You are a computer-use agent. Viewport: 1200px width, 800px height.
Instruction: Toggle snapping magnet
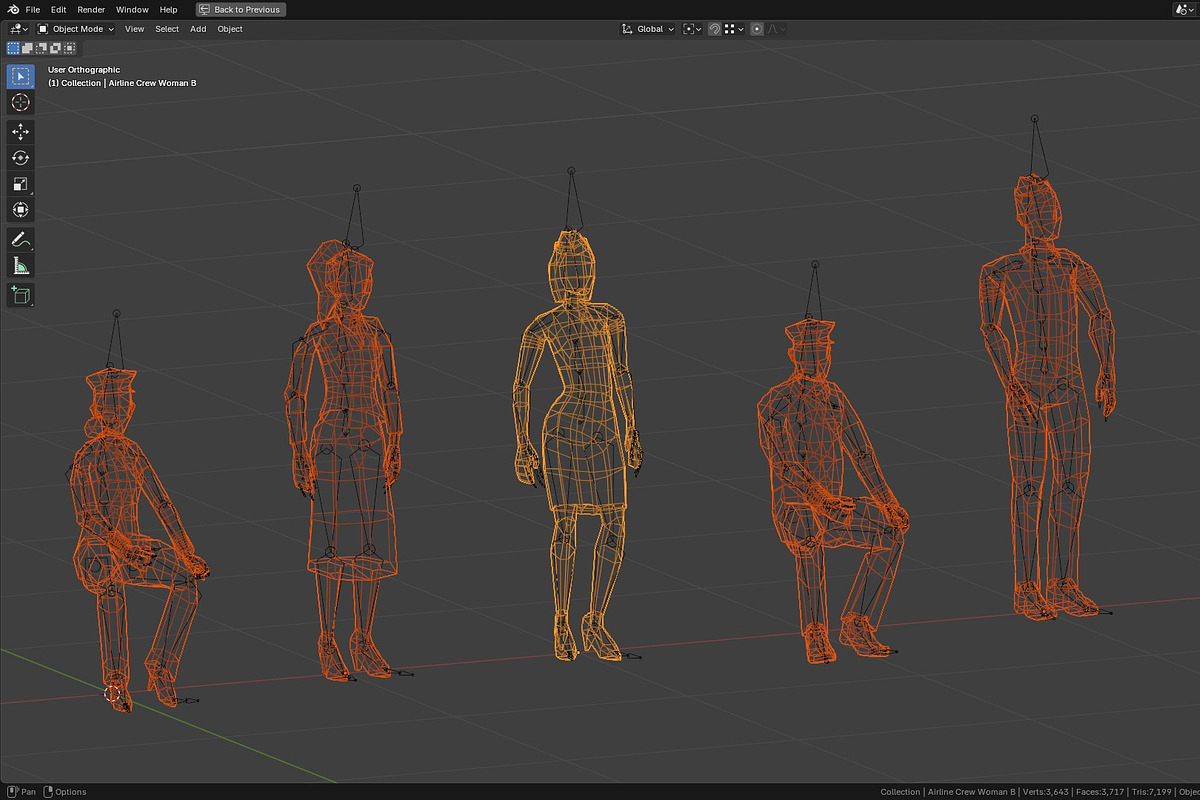(x=714, y=29)
